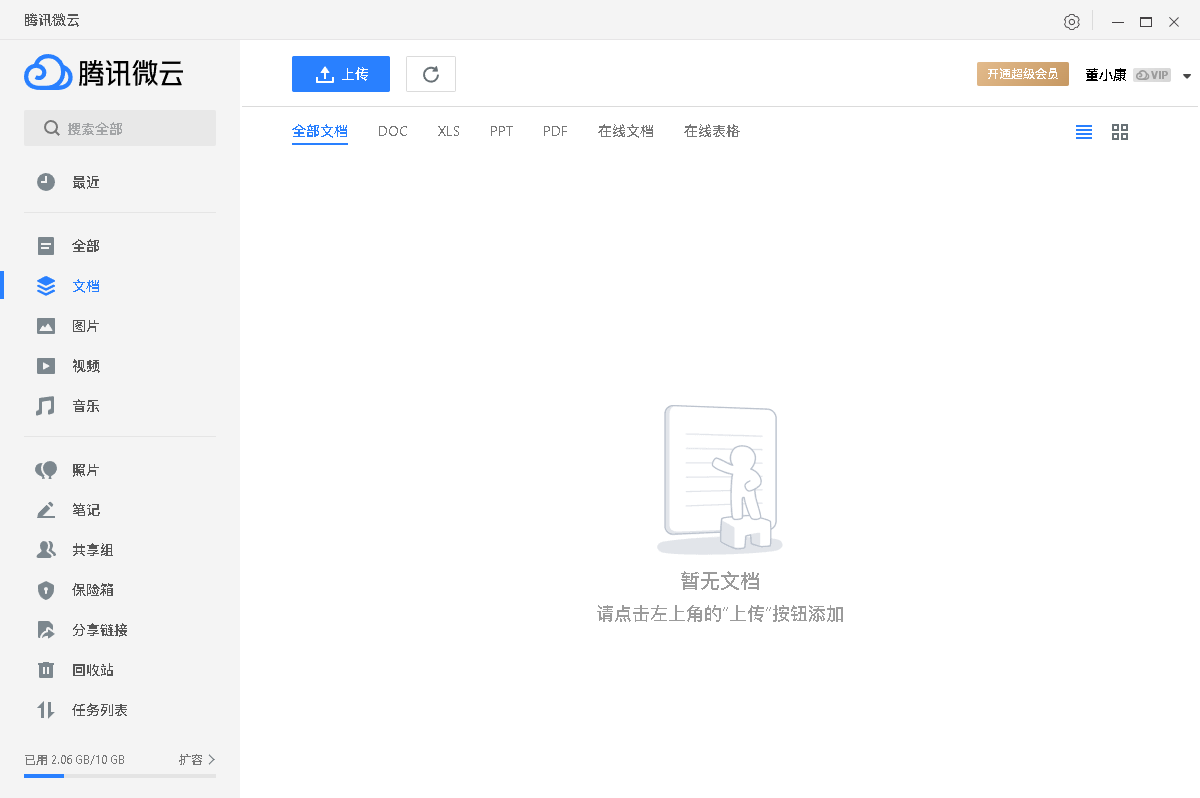
Task: Open the 音乐 (Music) section
Action: 86,405
